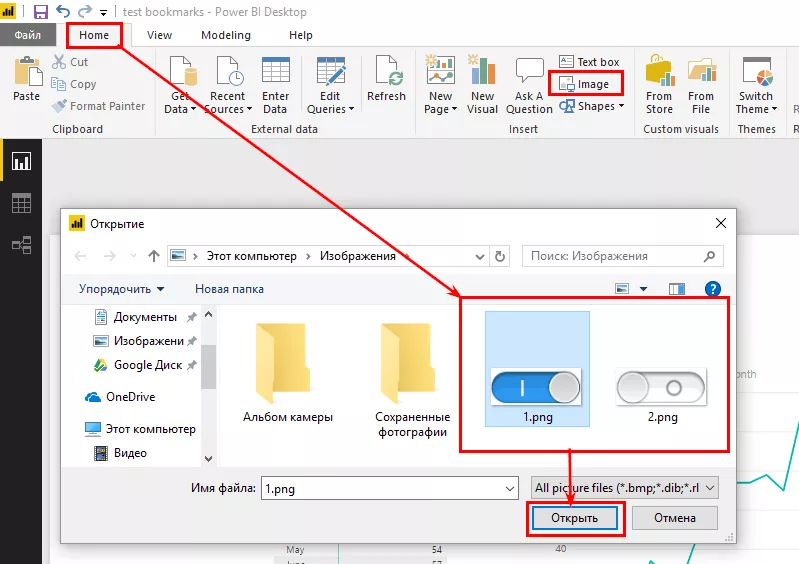Click Cut in Clipboard group

click(70, 62)
